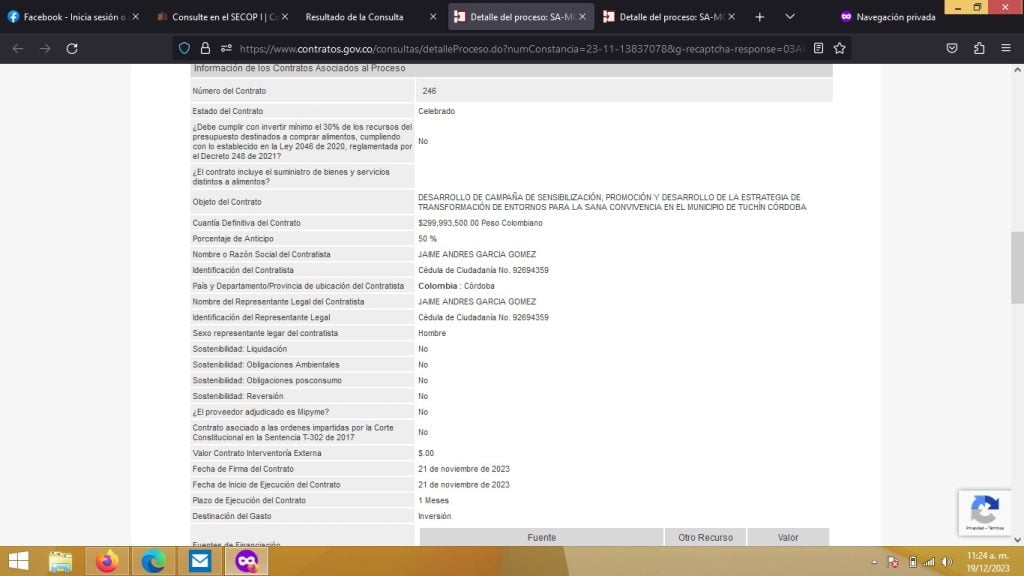Go back to the previous page
Screen dimensions: 1024x576
tap(18, 48)
